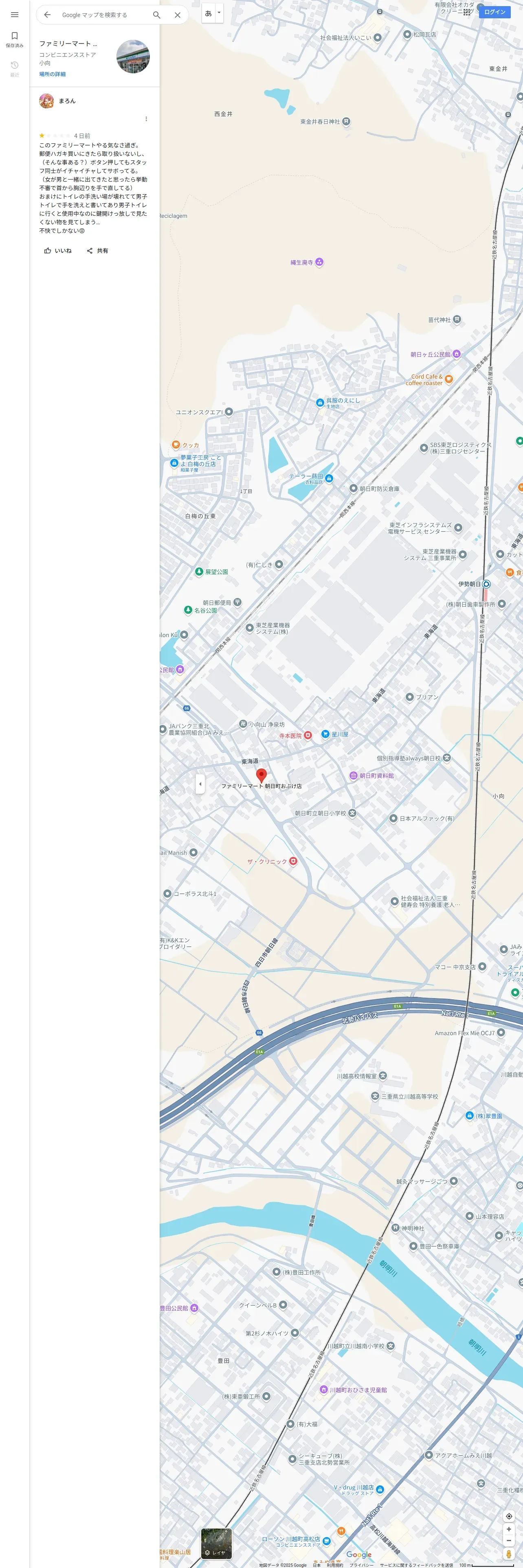Image resolution: width=523 pixels, height=1568 pixels.
Task: Select the 川越町おひさま児童館 marker
Action: [324, 1390]
